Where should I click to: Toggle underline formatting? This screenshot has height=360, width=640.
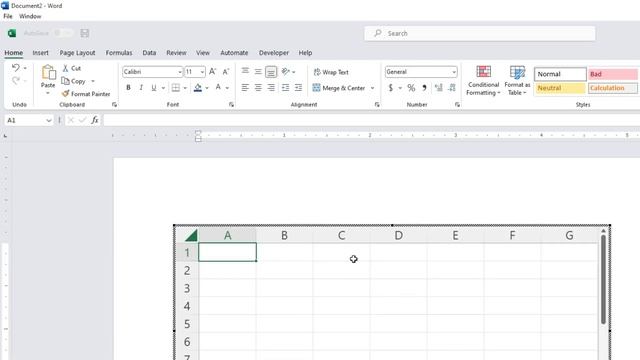[153, 87]
